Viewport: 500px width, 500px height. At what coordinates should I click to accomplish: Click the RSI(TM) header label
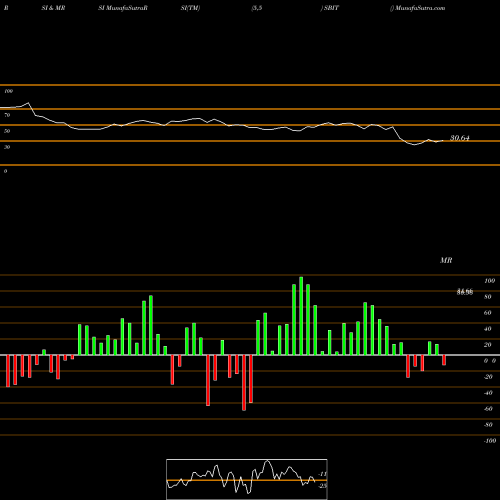coord(190,8)
